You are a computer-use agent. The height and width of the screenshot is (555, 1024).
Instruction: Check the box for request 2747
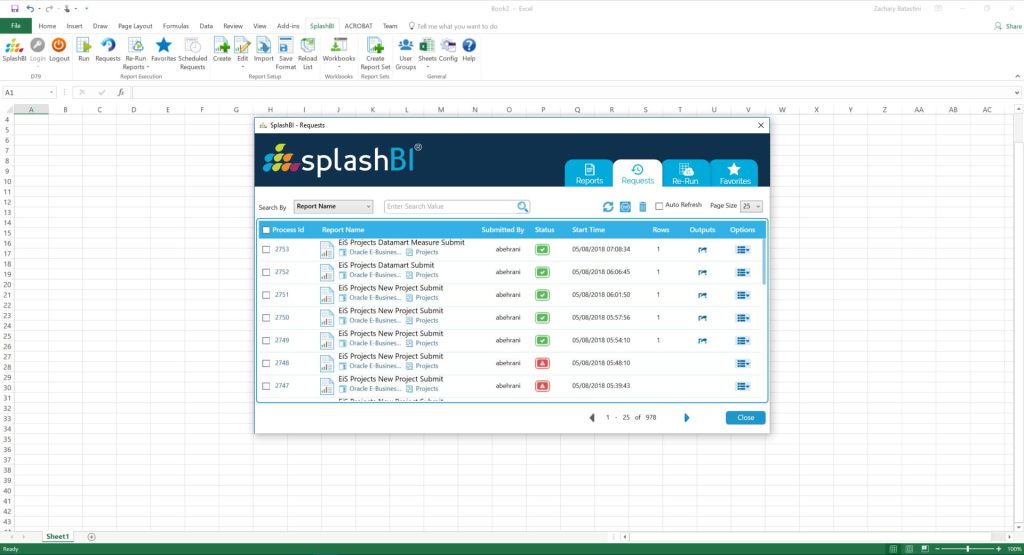click(266, 386)
